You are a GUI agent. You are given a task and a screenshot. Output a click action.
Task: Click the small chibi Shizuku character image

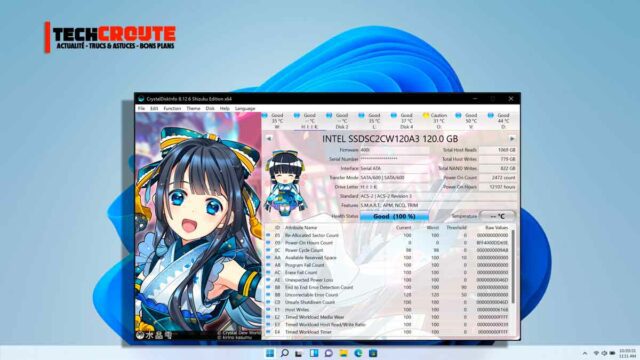click(x=284, y=182)
